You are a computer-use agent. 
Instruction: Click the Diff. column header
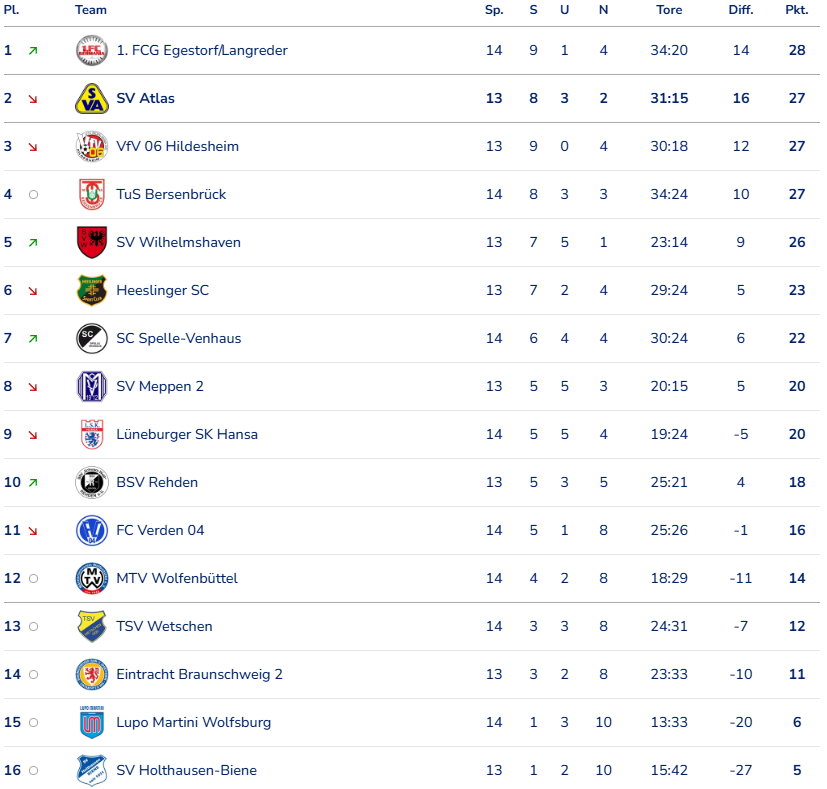pyautogui.click(x=740, y=10)
